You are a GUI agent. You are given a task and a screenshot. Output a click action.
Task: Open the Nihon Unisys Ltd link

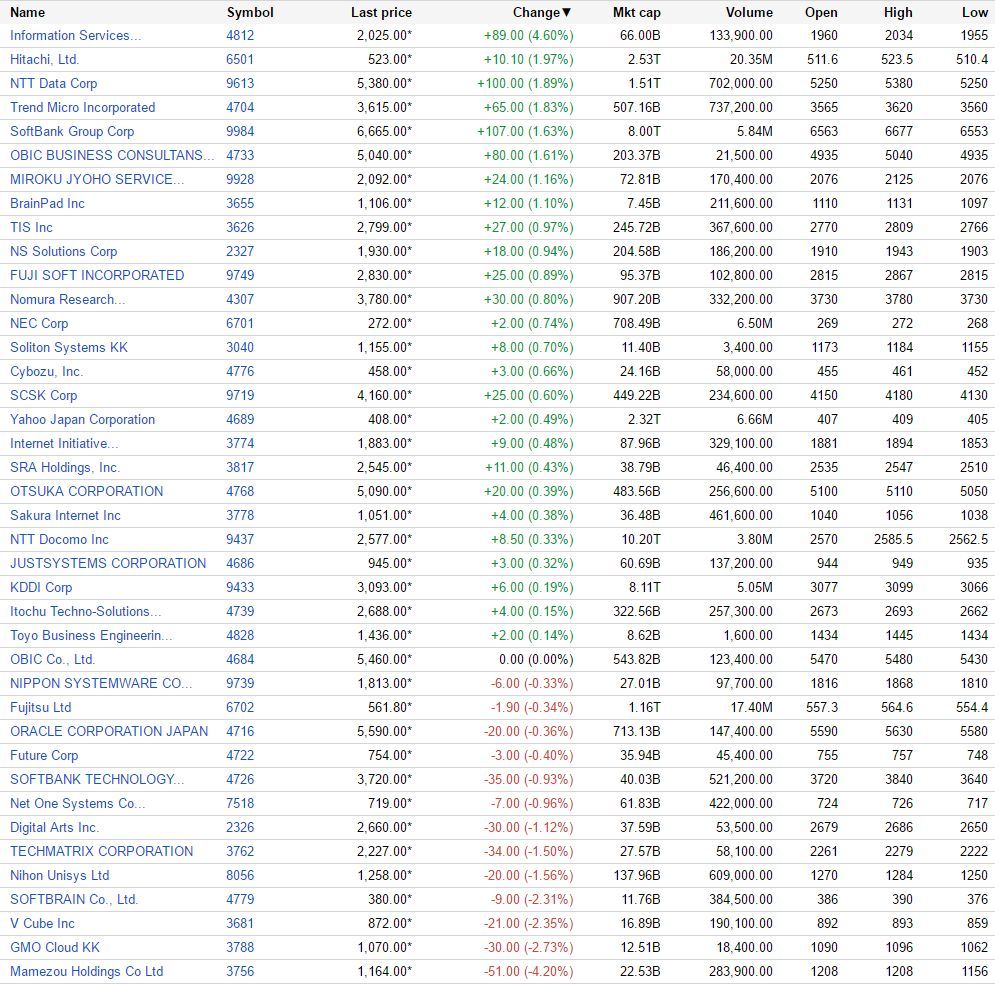point(60,876)
